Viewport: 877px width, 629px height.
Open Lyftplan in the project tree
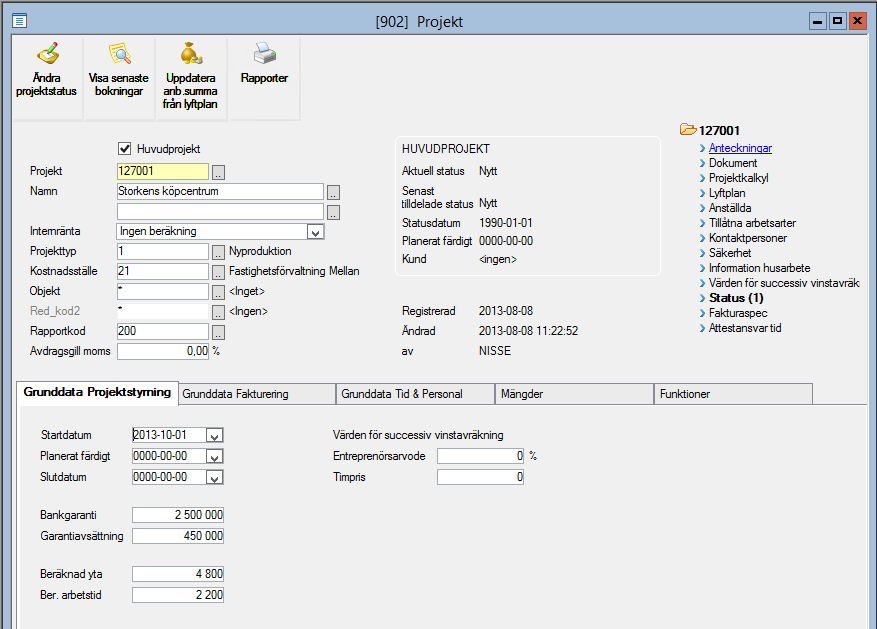coord(727,193)
